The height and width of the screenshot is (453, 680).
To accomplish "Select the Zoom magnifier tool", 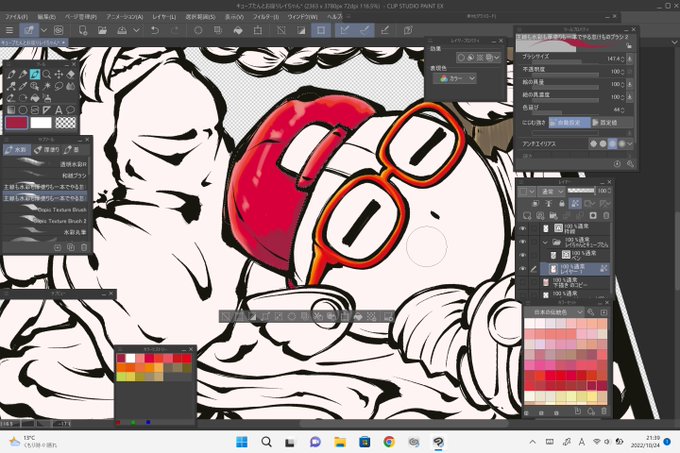I will click(x=46, y=74).
